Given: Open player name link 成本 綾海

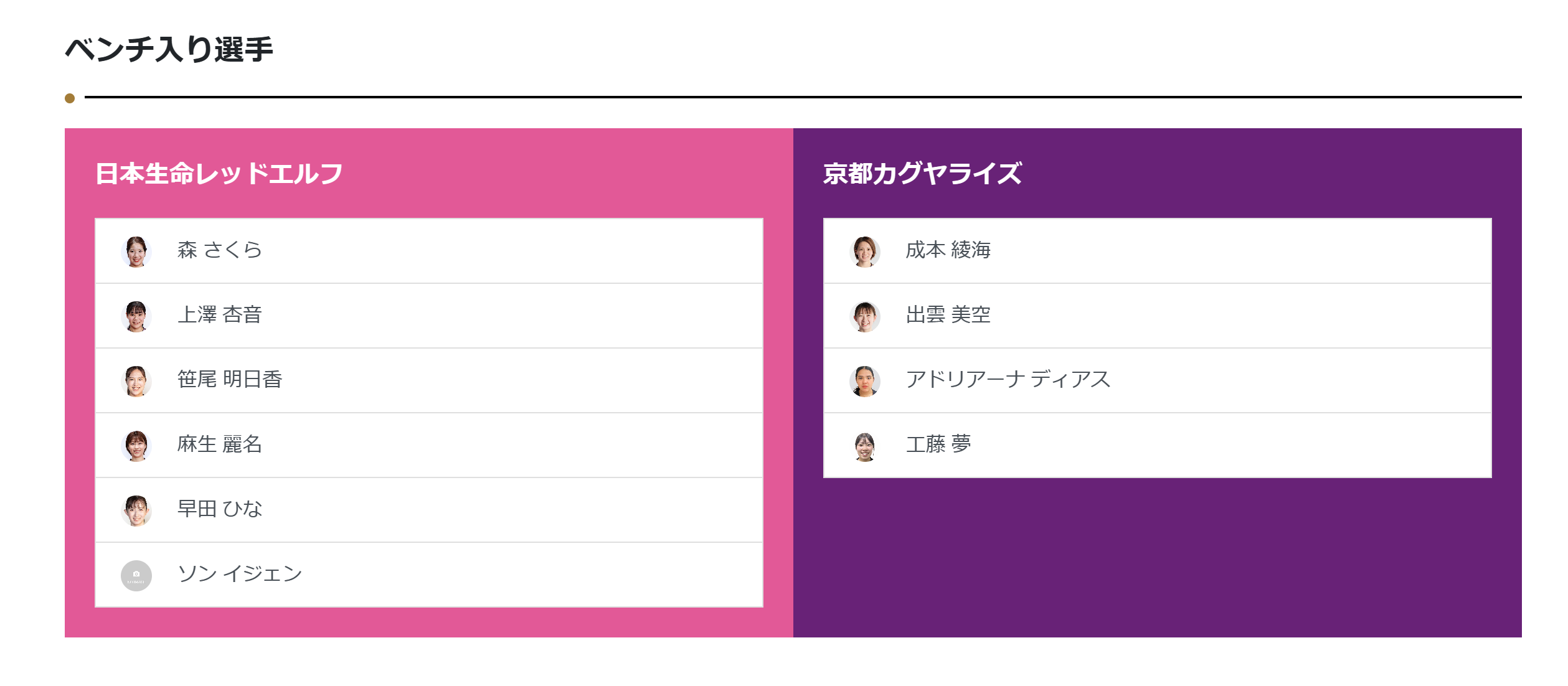Looking at the screenshot, I should [x=948, y=250].
